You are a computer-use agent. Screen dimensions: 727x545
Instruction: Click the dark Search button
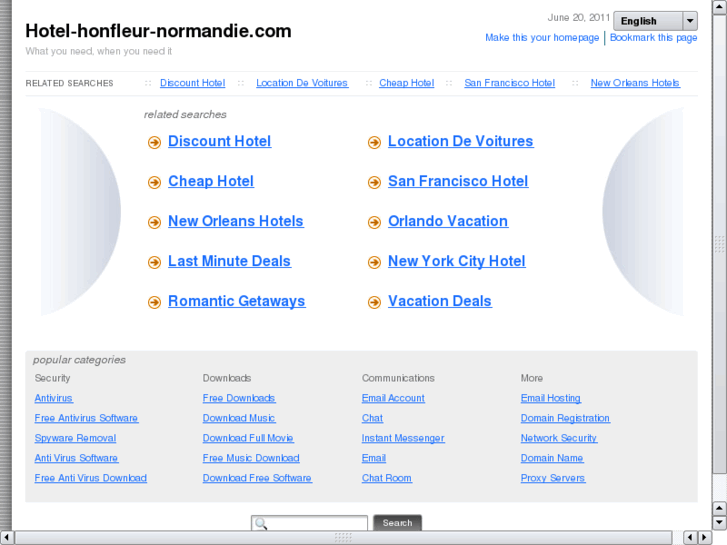(x=397, y=523)
